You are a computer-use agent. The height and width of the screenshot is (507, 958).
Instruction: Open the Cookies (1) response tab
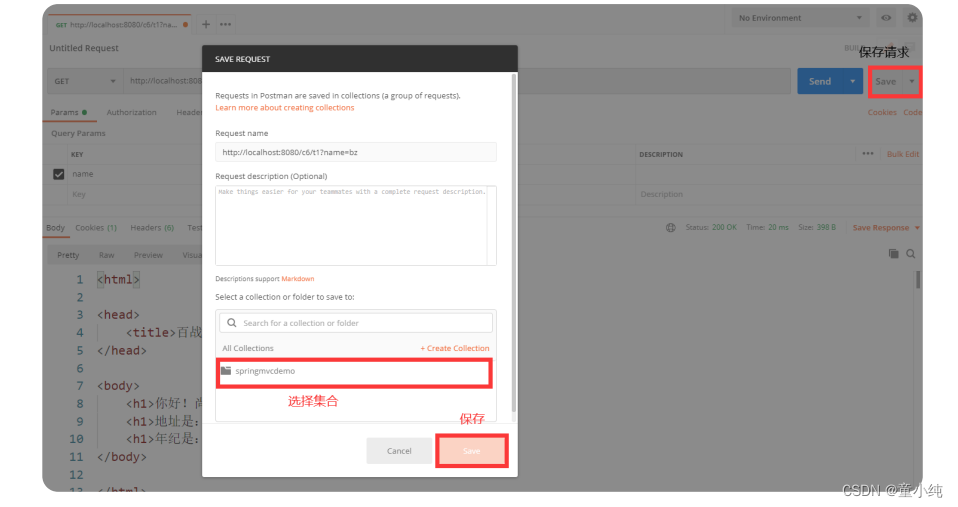coord(96,228)
